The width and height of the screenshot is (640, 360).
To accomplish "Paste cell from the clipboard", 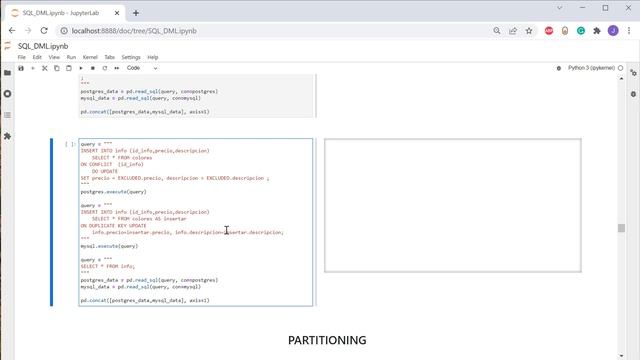I will coord(69,68).
